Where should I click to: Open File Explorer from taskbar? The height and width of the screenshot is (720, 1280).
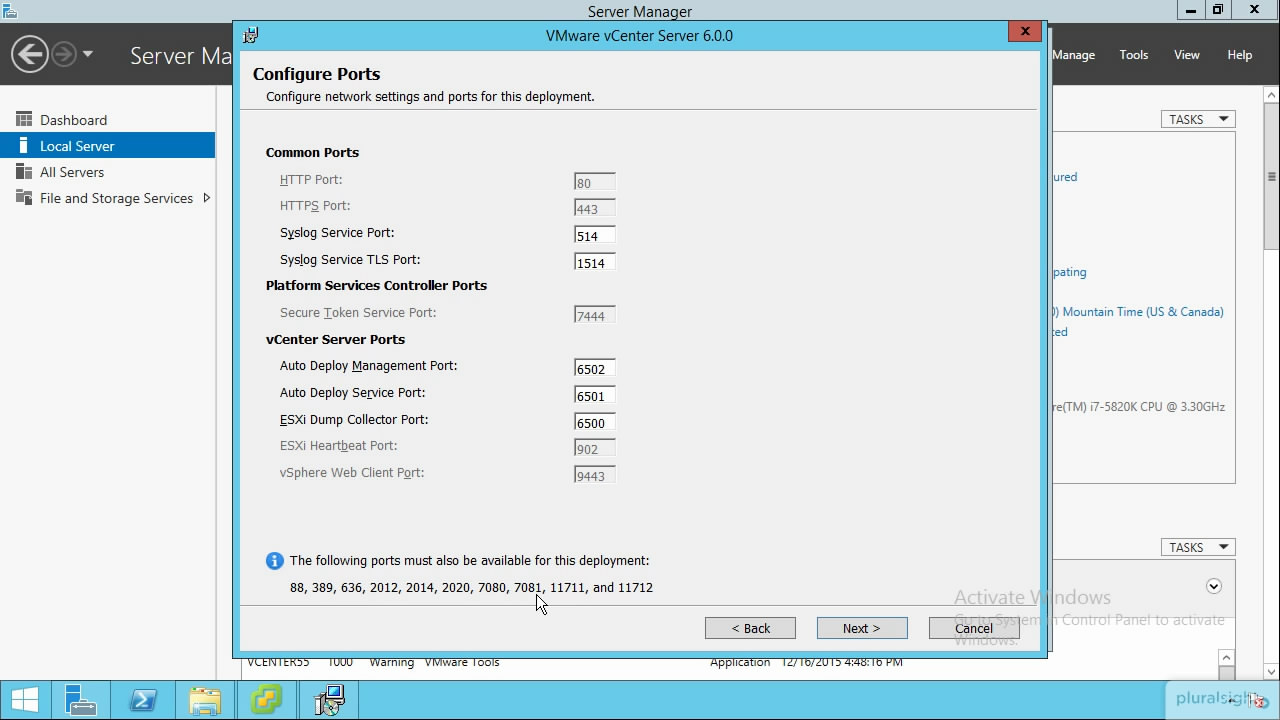pos(204,700)
